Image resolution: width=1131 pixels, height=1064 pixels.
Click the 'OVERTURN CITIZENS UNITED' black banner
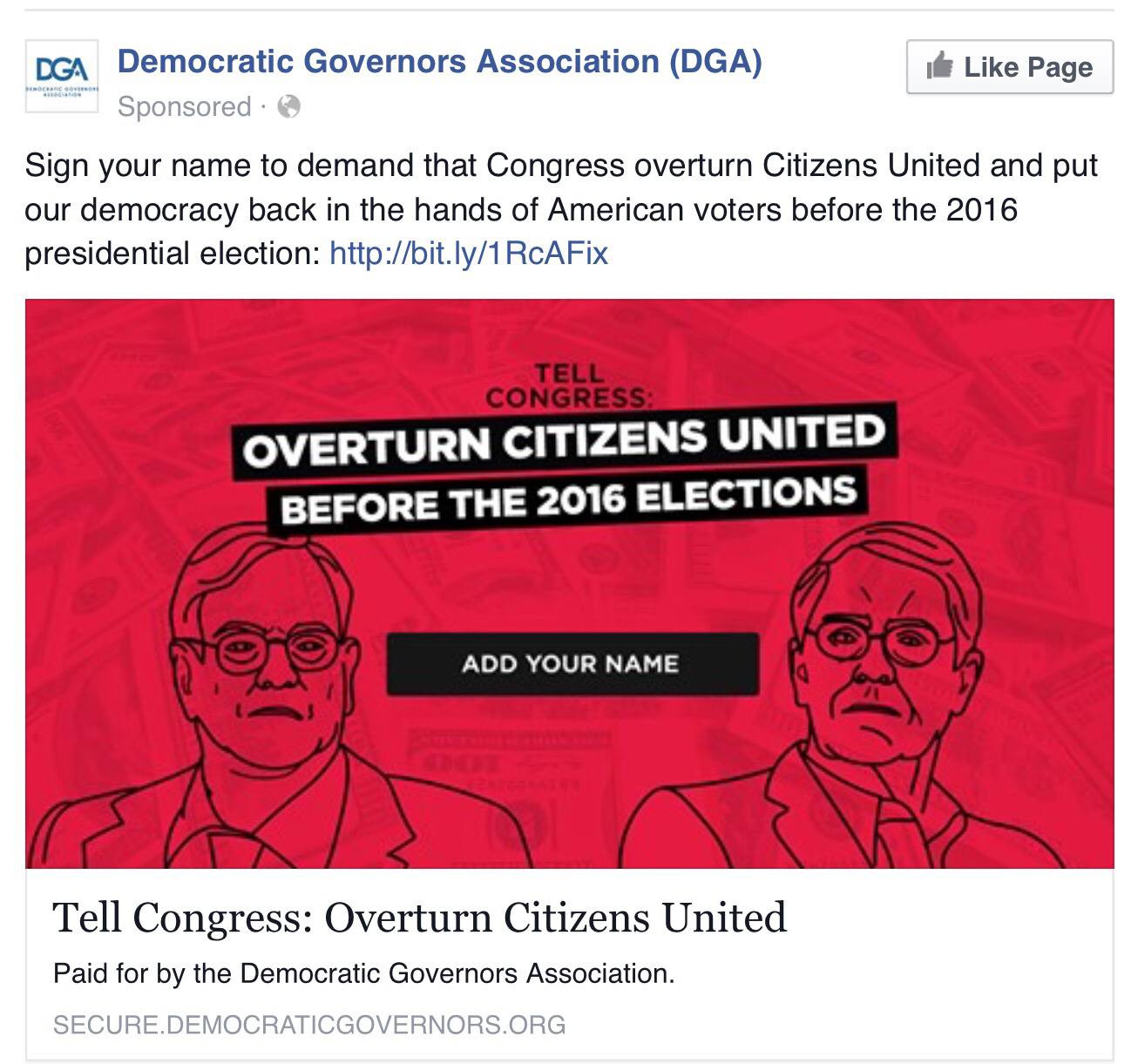point(565,439)
